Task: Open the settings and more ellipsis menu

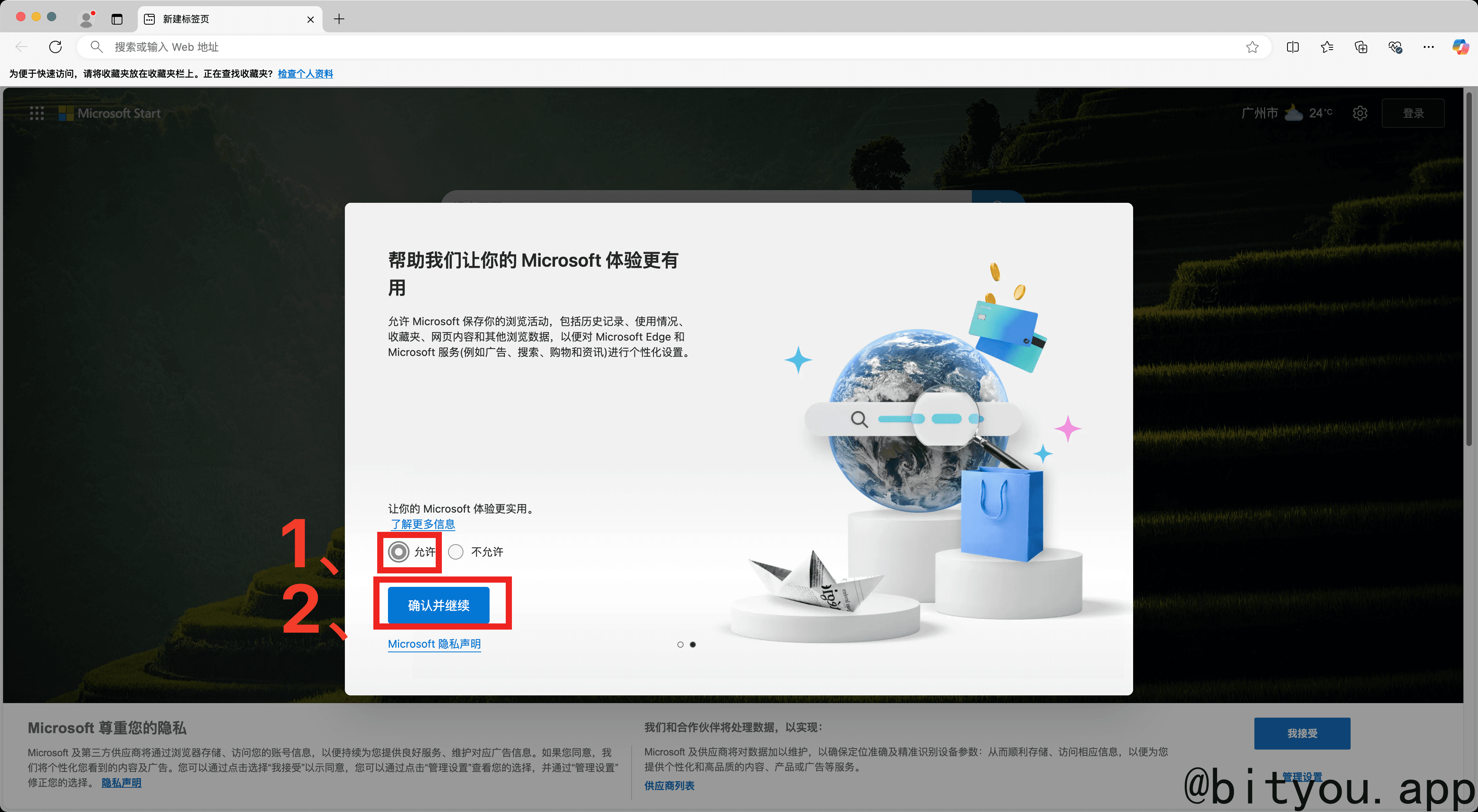Action: [x=1429, y=47]
